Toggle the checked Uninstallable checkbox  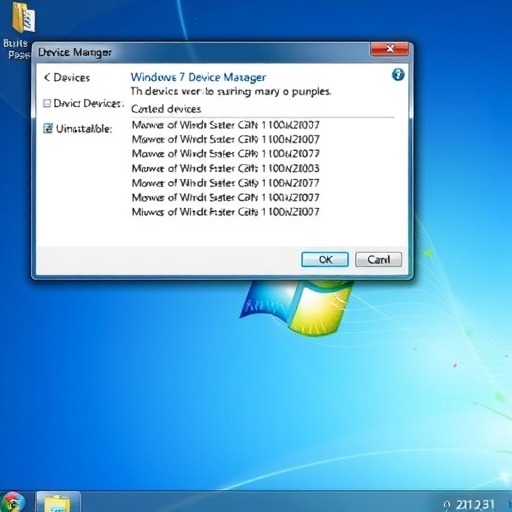(48, 128)
